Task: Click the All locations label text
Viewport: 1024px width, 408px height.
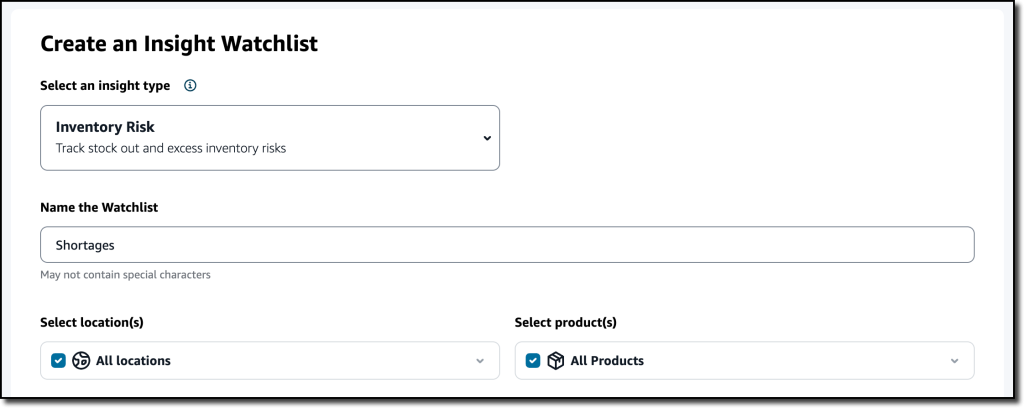Action: tap(133, 360)
